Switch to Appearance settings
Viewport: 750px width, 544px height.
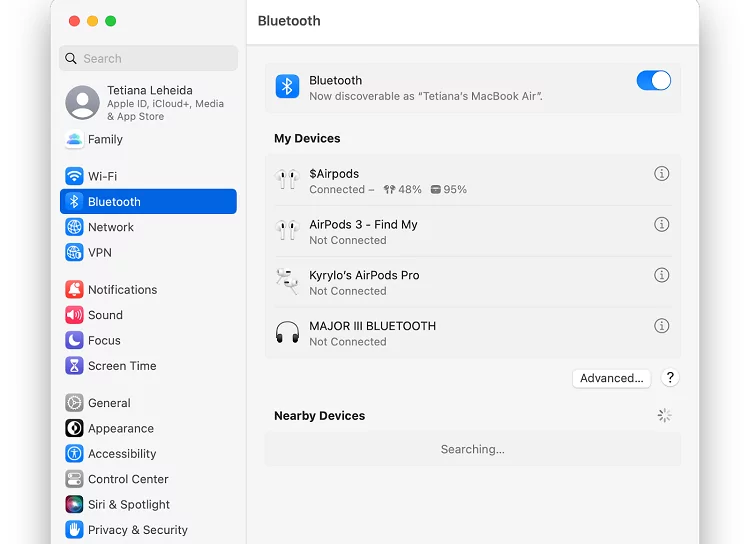[x=148, y=428]
